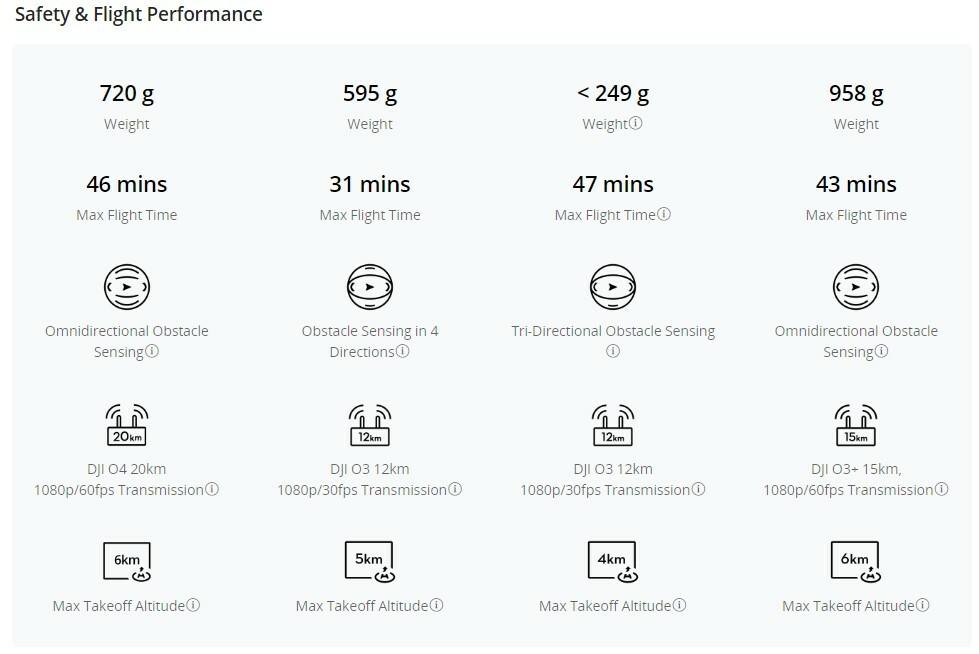Click the 20km transmission range icon
Viewport: 979px width, 654px height.
[127, 425]
